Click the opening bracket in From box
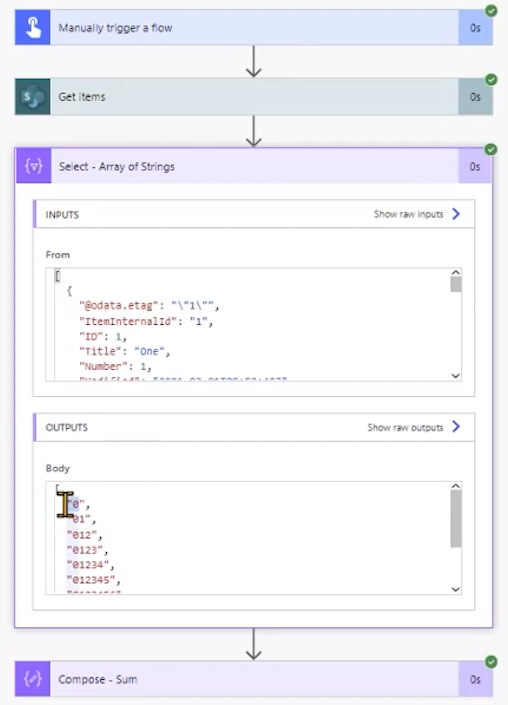 click(x=57, y=276)
